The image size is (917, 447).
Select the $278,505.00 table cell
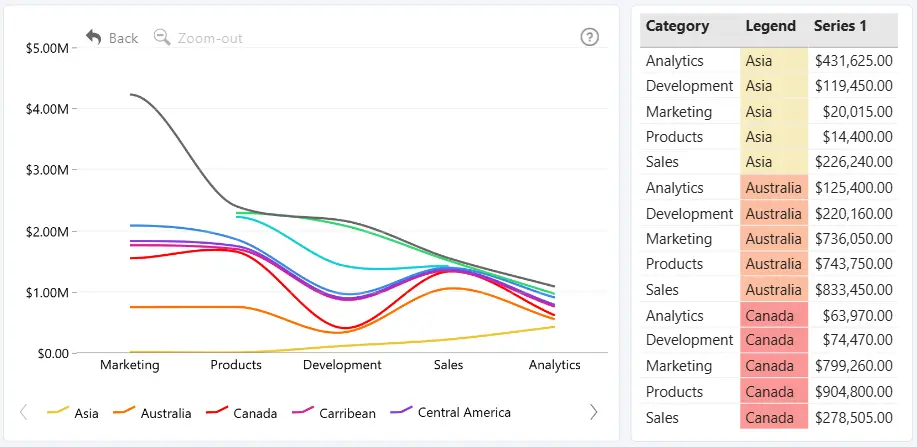[x=854, y=418]
